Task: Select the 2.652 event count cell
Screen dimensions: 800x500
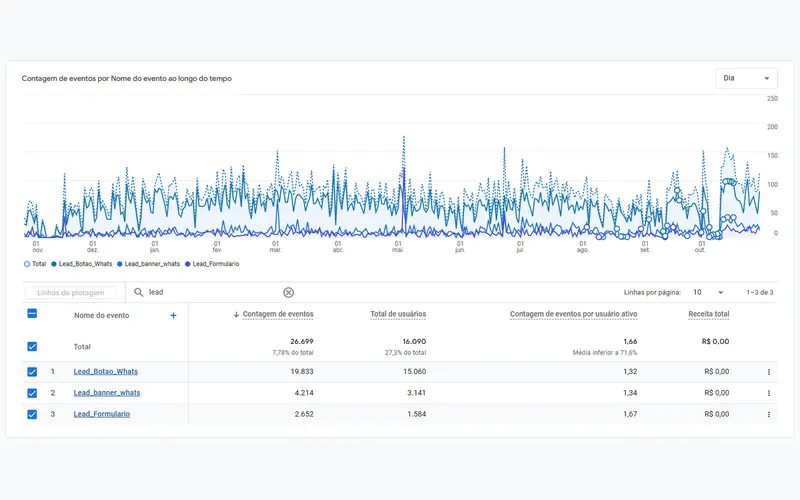Action: click(x=304, y=414)
